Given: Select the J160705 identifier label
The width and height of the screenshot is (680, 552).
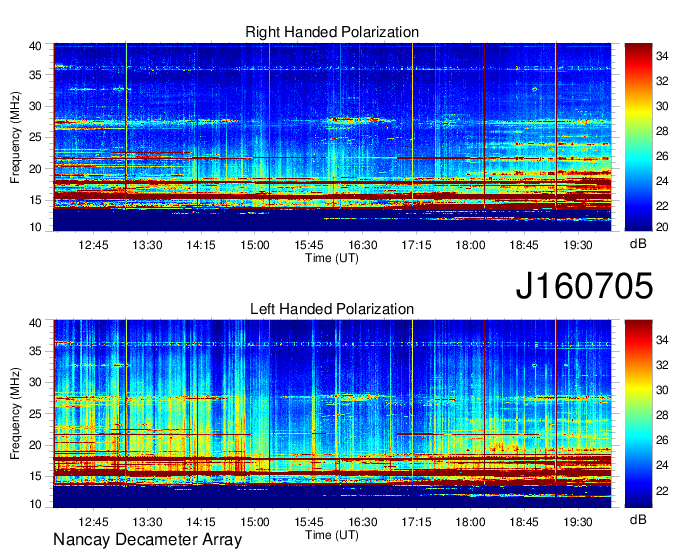Looking at the screenshot, I should point(584,285).
